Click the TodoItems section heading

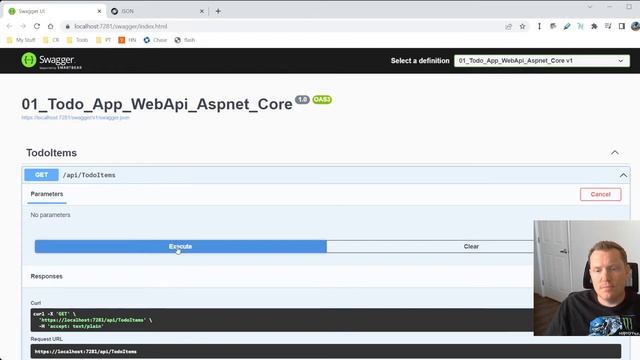[51, 153]
